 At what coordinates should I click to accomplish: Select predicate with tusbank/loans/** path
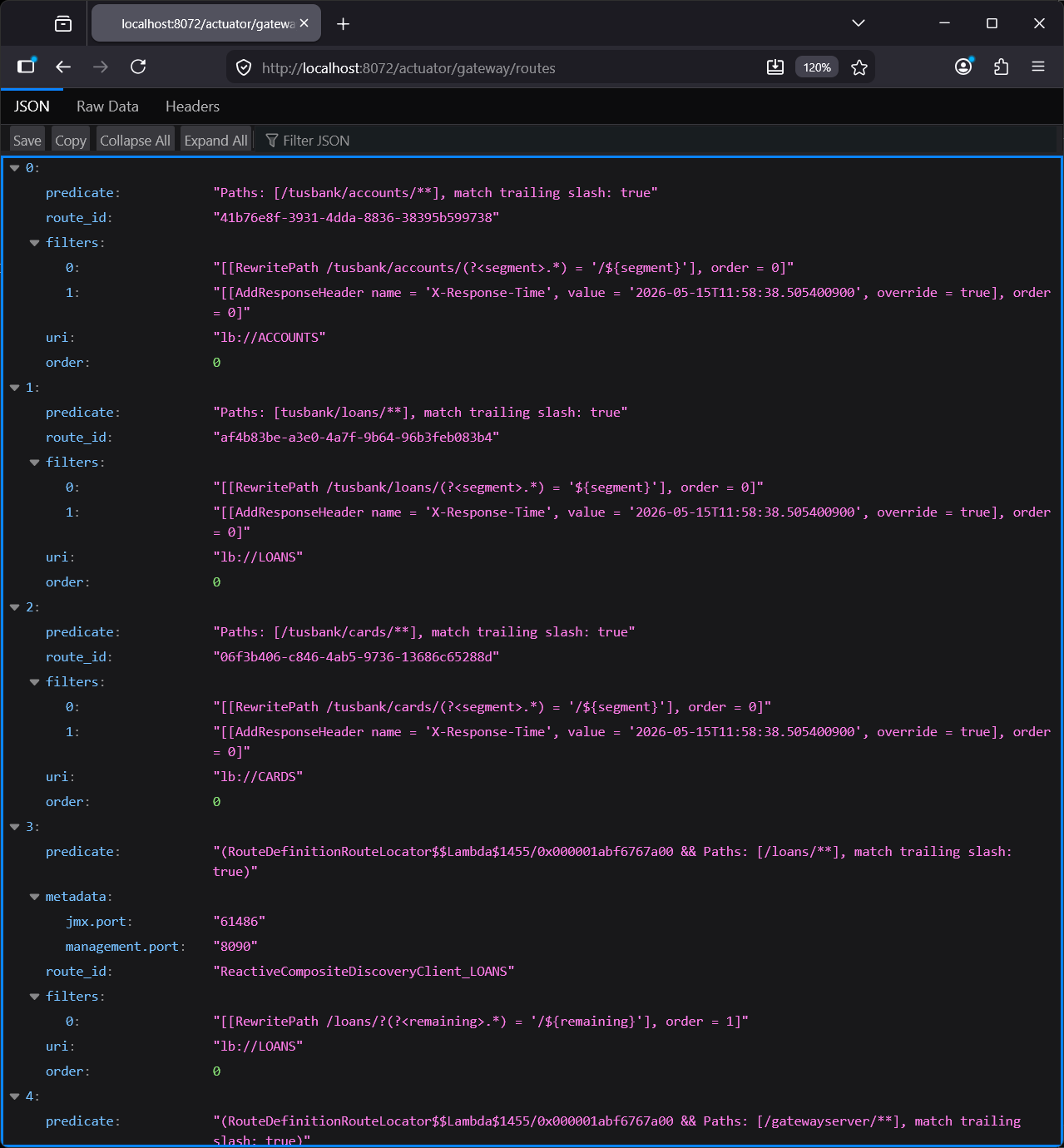(x=420, y=413)
